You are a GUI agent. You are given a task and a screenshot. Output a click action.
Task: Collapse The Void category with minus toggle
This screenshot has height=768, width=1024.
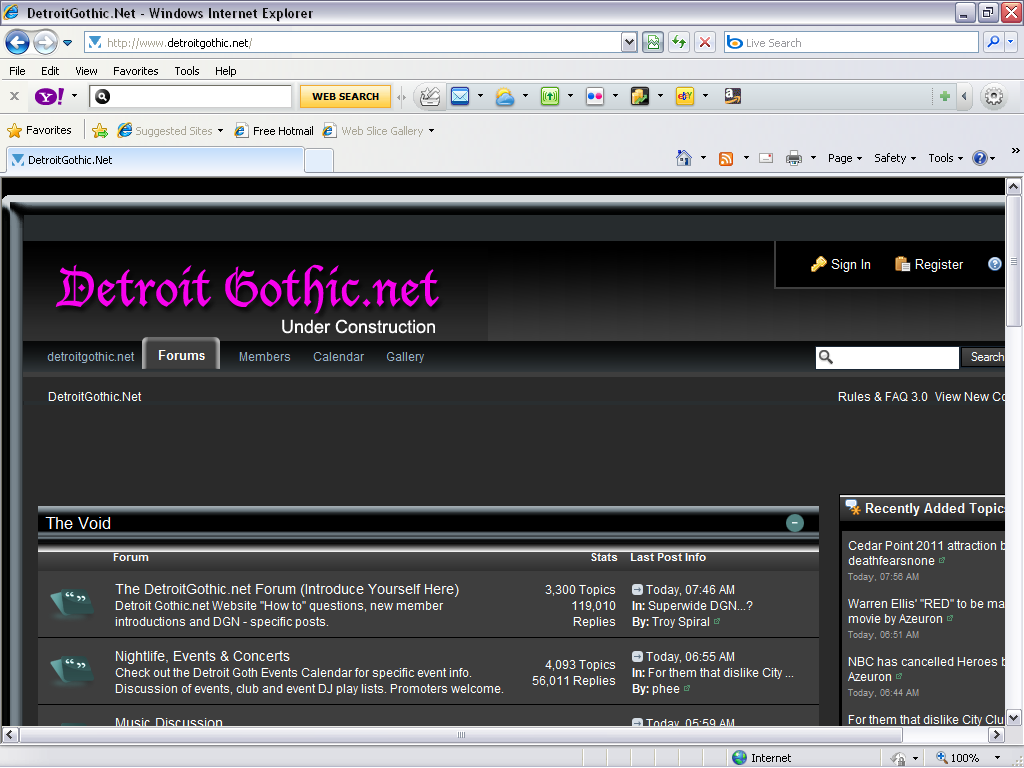click(x=795, y=522)
